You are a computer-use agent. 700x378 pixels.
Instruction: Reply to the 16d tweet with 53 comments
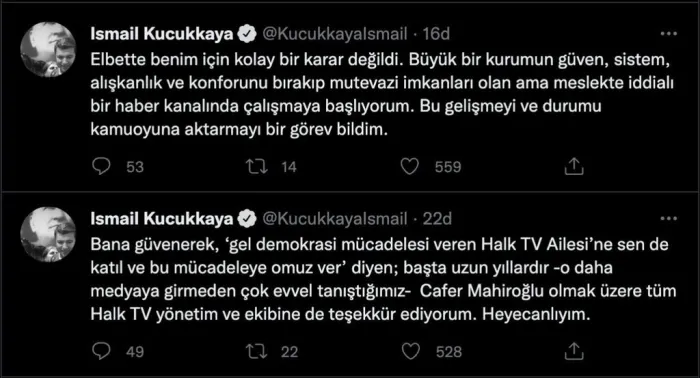101,166
